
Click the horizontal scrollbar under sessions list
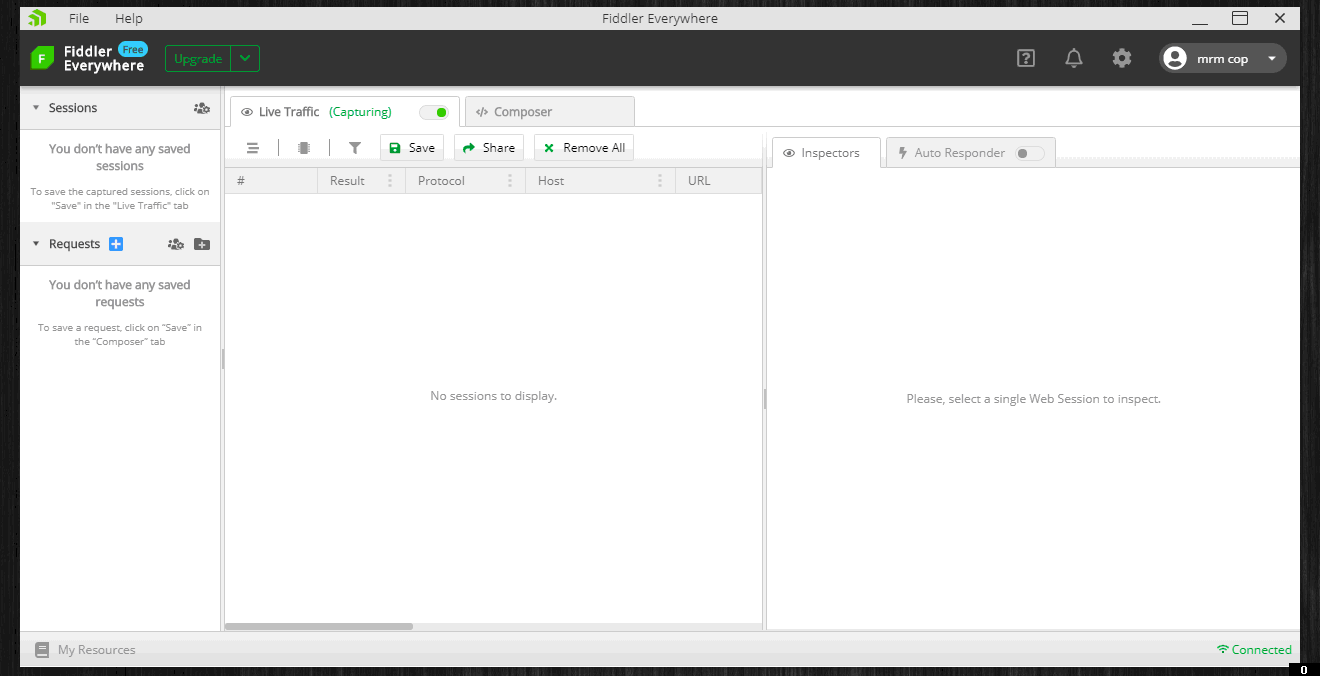[319, 627]
